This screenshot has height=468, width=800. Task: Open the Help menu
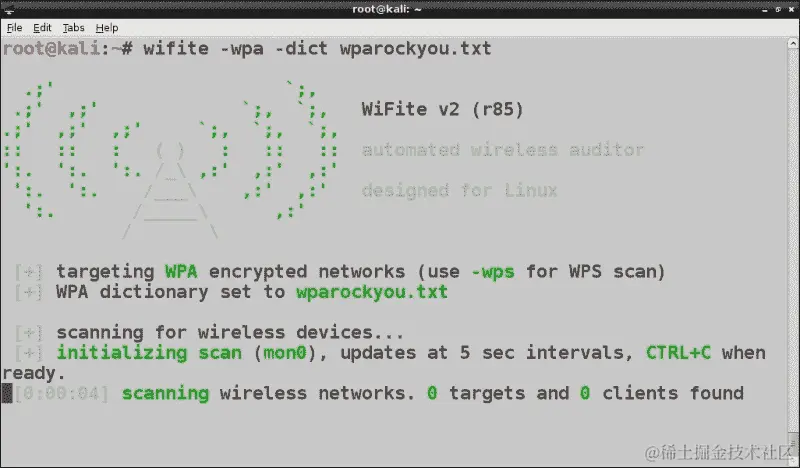[x=107, y=28]
